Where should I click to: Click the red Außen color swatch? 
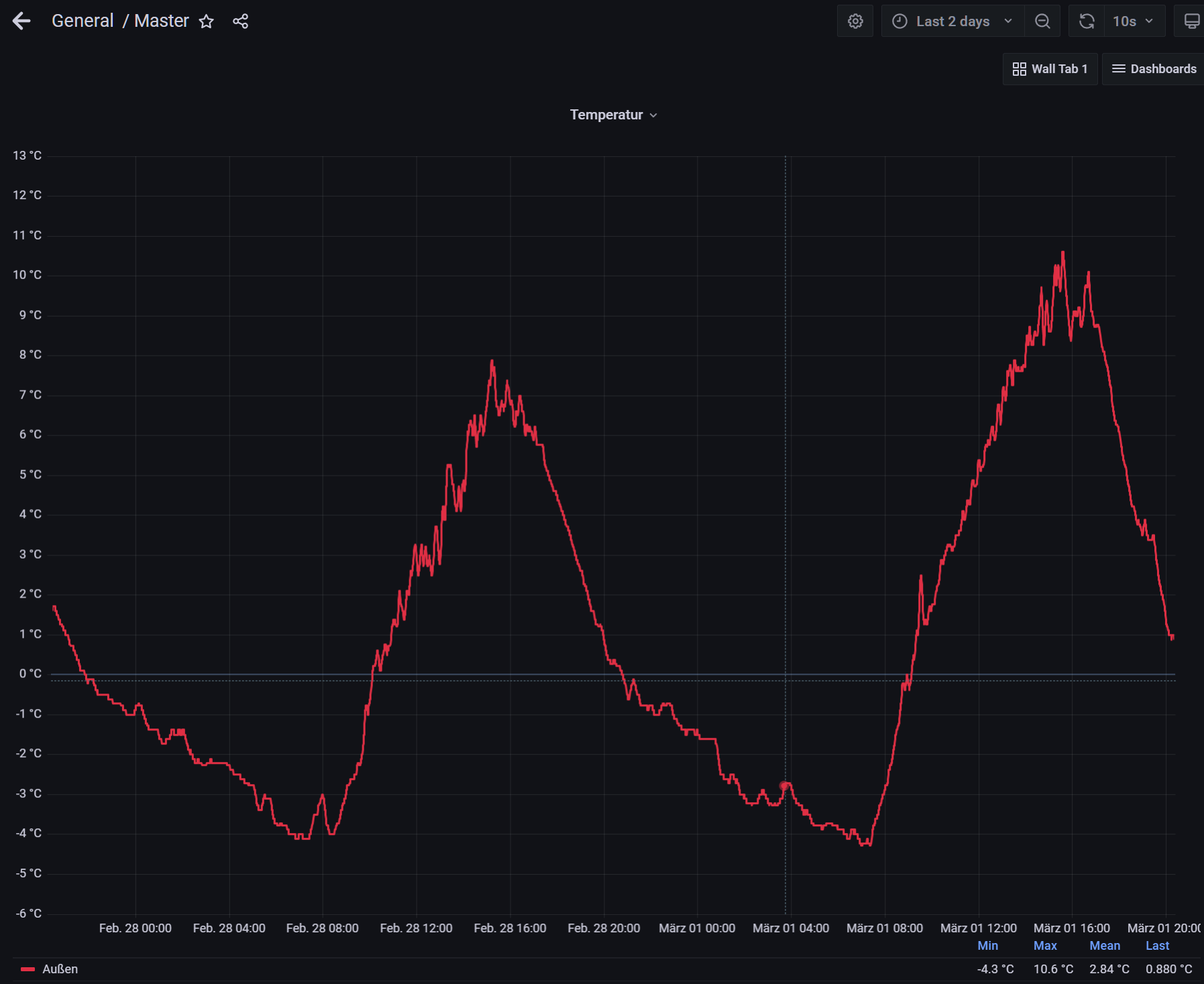(x=28, y=969)
